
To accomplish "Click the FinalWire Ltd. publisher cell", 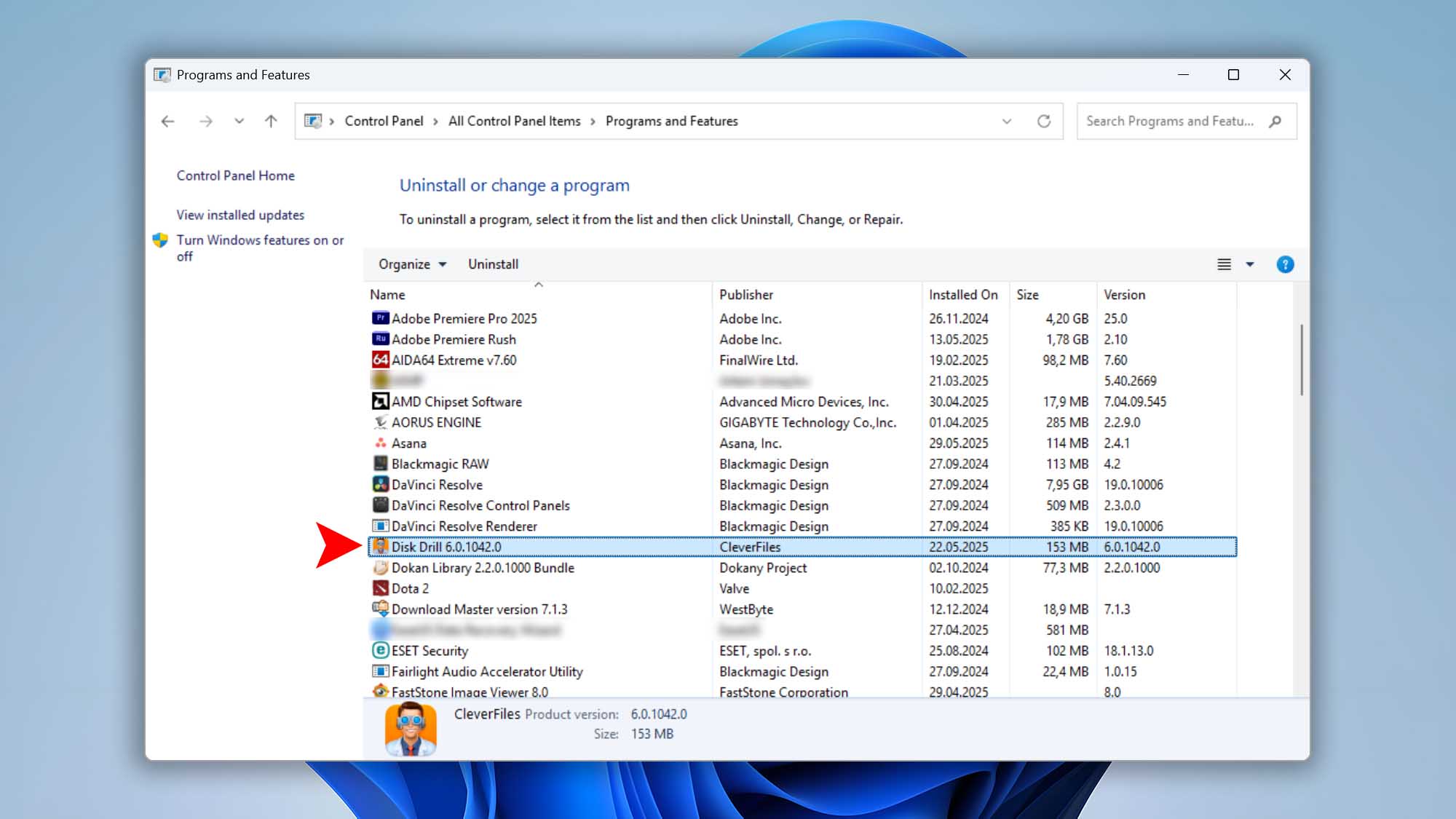I will tap(759, 360).
